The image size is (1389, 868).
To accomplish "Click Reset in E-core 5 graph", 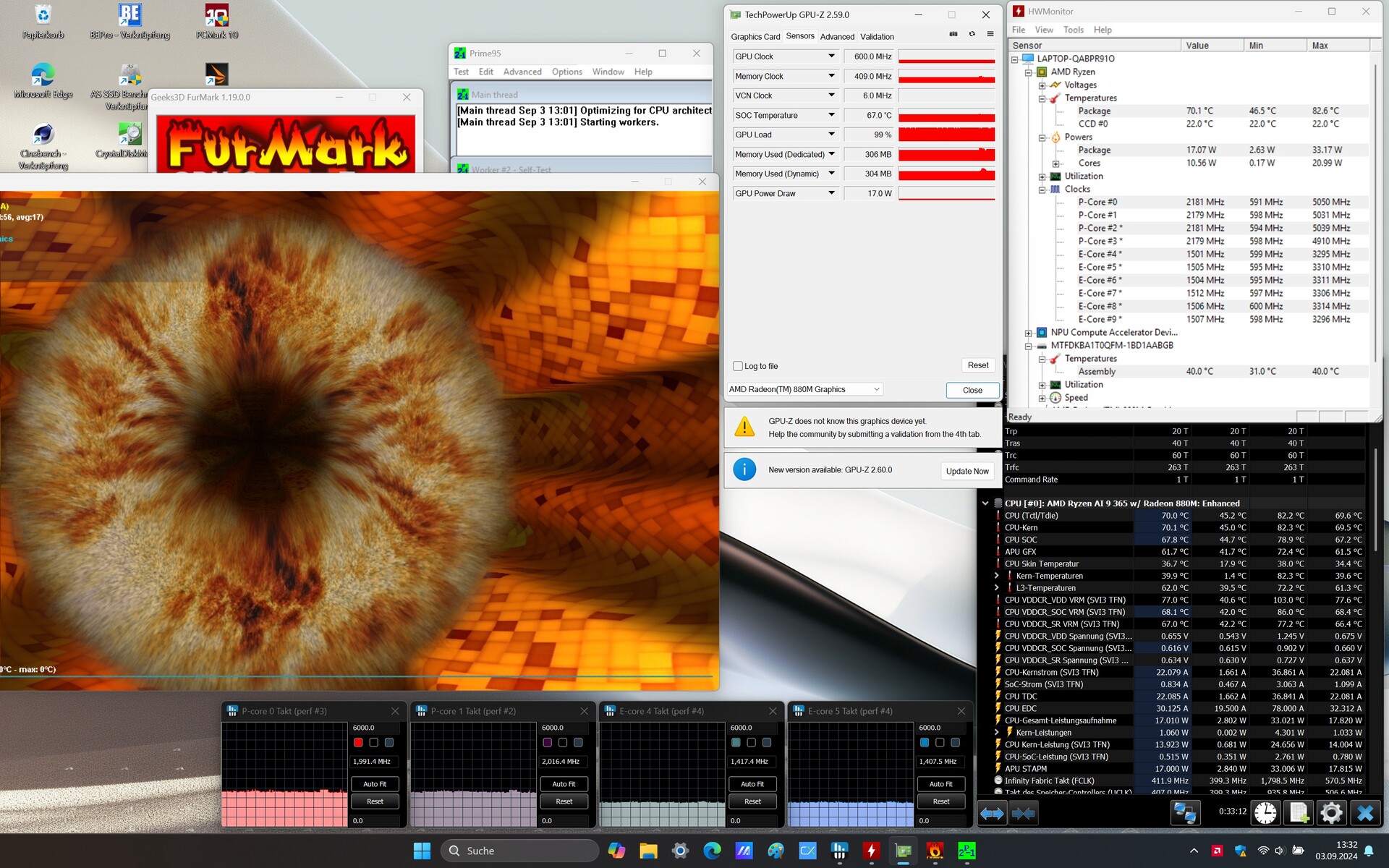I will pos(941,801).
